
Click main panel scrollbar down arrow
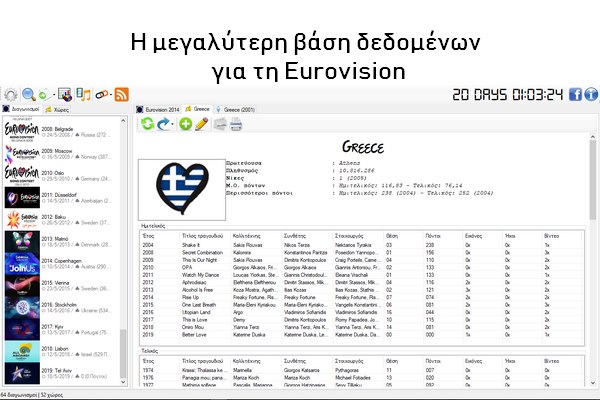593,383
